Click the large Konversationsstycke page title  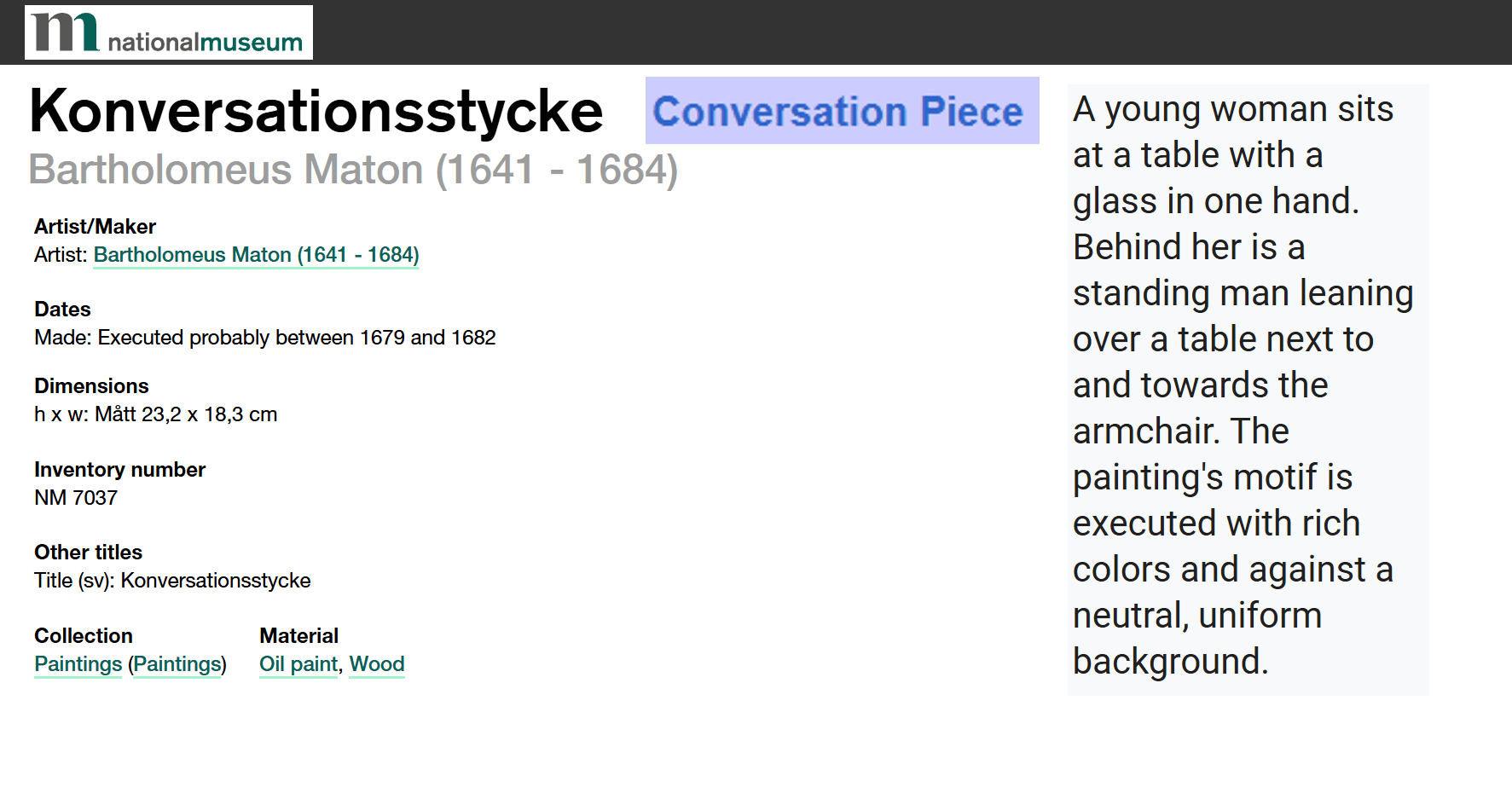point(316,111)
